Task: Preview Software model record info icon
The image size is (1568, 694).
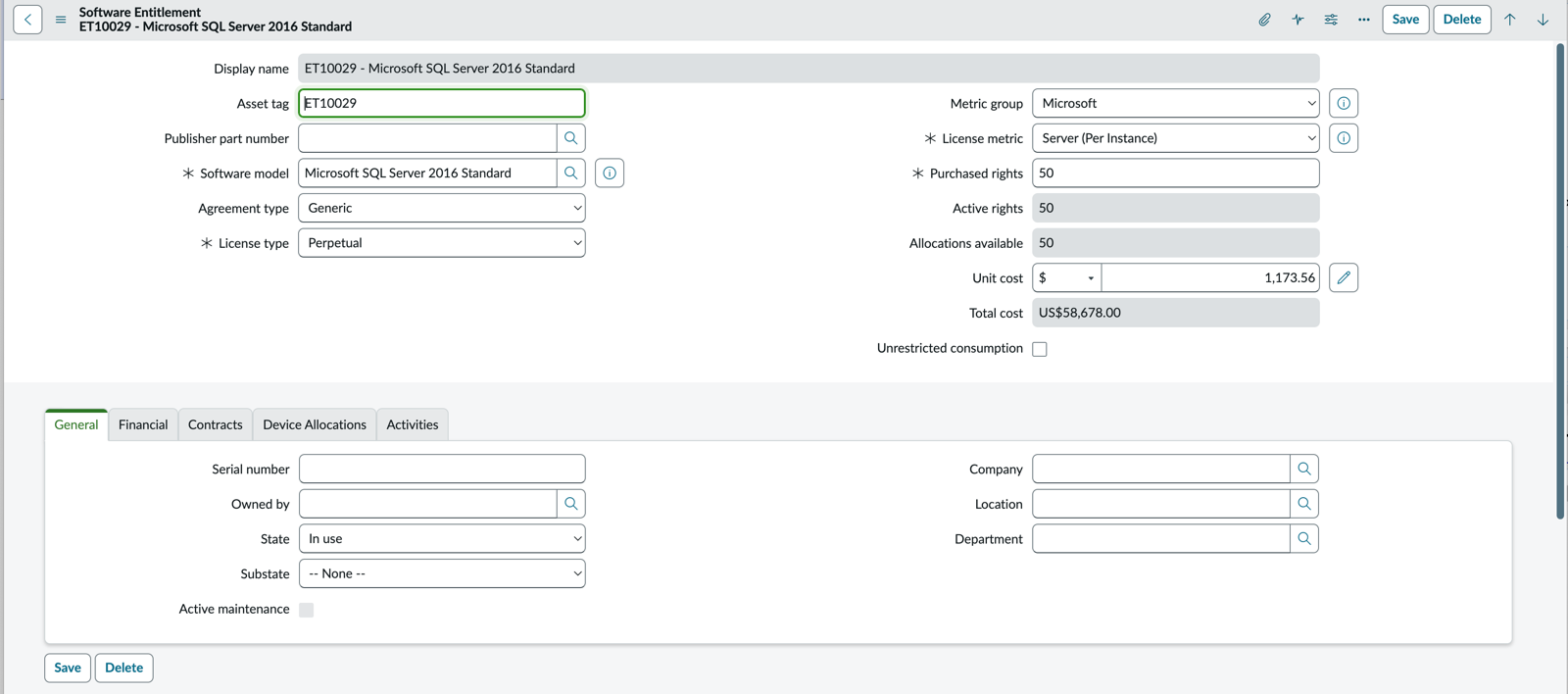Action: coord(610,173)
